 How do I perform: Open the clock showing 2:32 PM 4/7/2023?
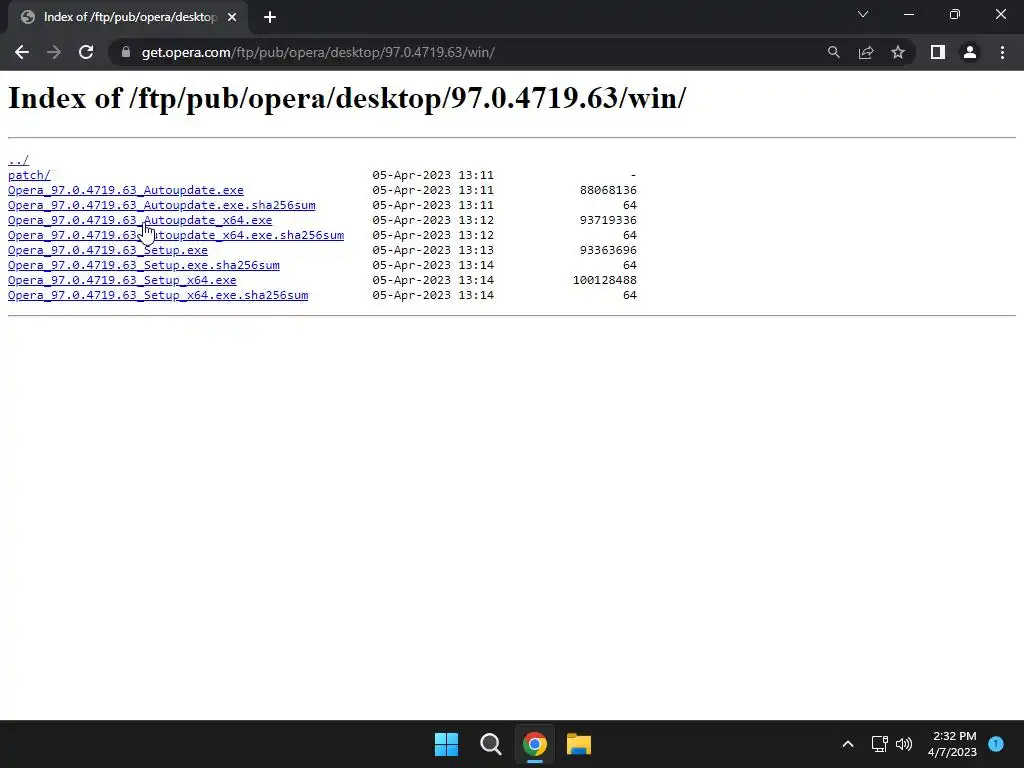[x=953, y=744]
